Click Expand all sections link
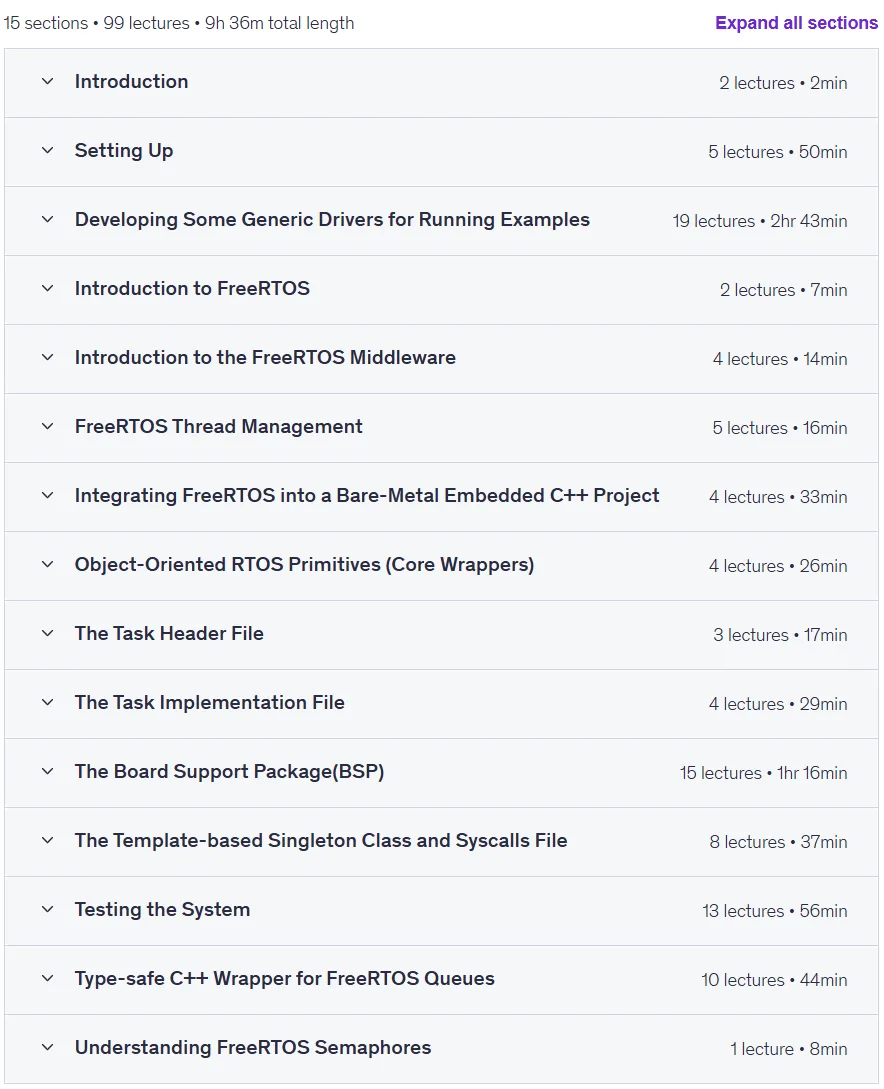 tap(797, 23)
